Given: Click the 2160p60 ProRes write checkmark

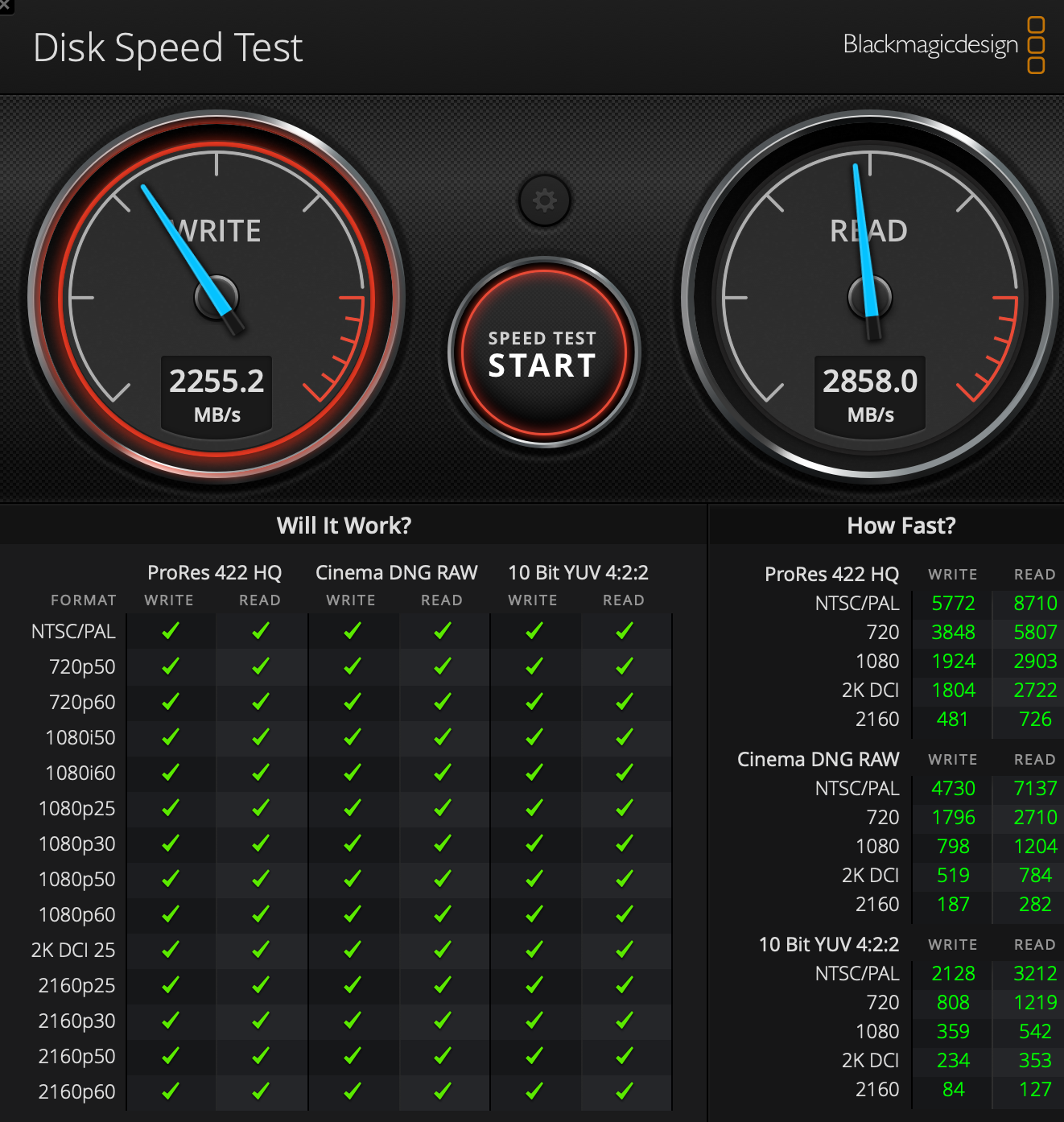Looking at the screenshot, I should [170, 1092].
